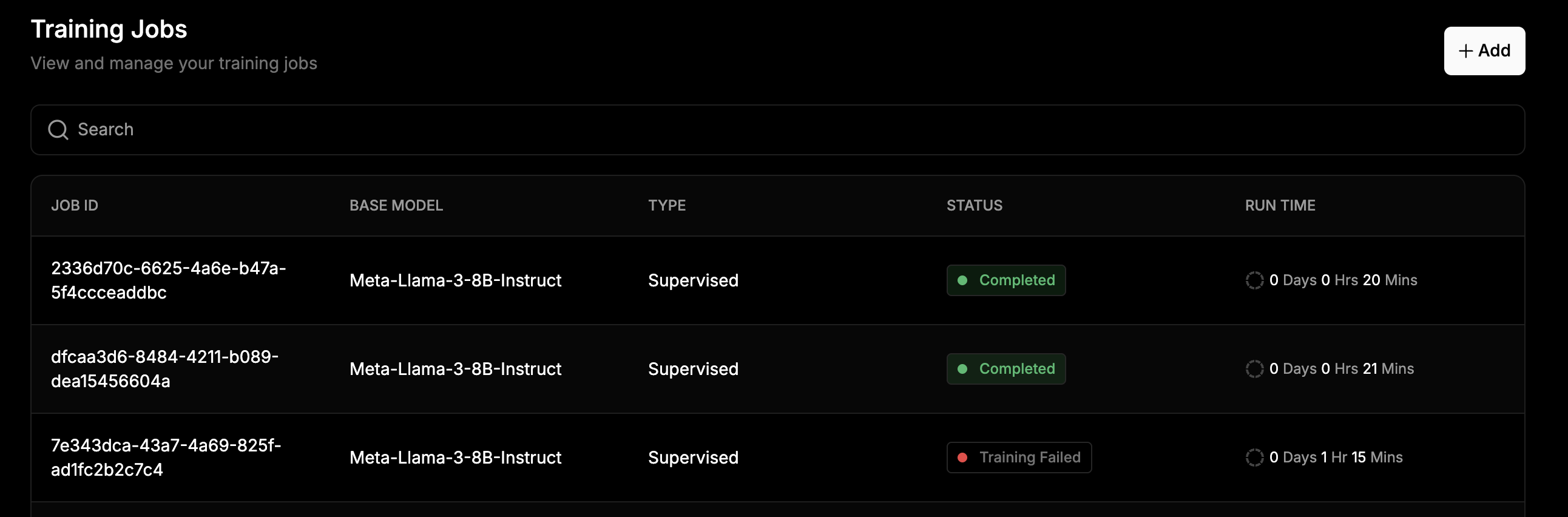Open job dfcaa3d6-8484-4211-b089-dea15456604a
The height and width of the screenshot is (517, 1568).
click(165, 369)
